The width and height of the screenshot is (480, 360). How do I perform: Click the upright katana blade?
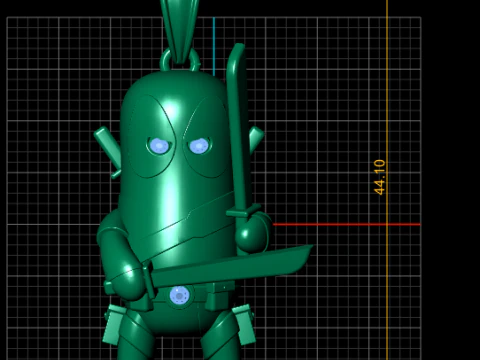[239, 127]
